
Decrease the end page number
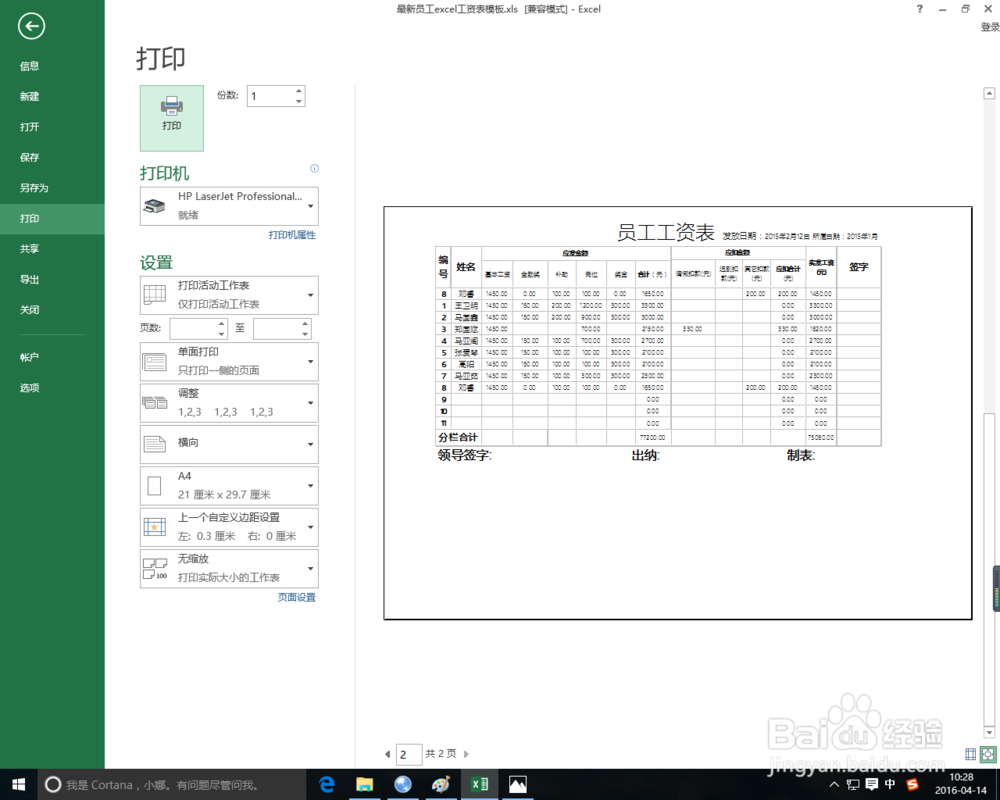305,334
